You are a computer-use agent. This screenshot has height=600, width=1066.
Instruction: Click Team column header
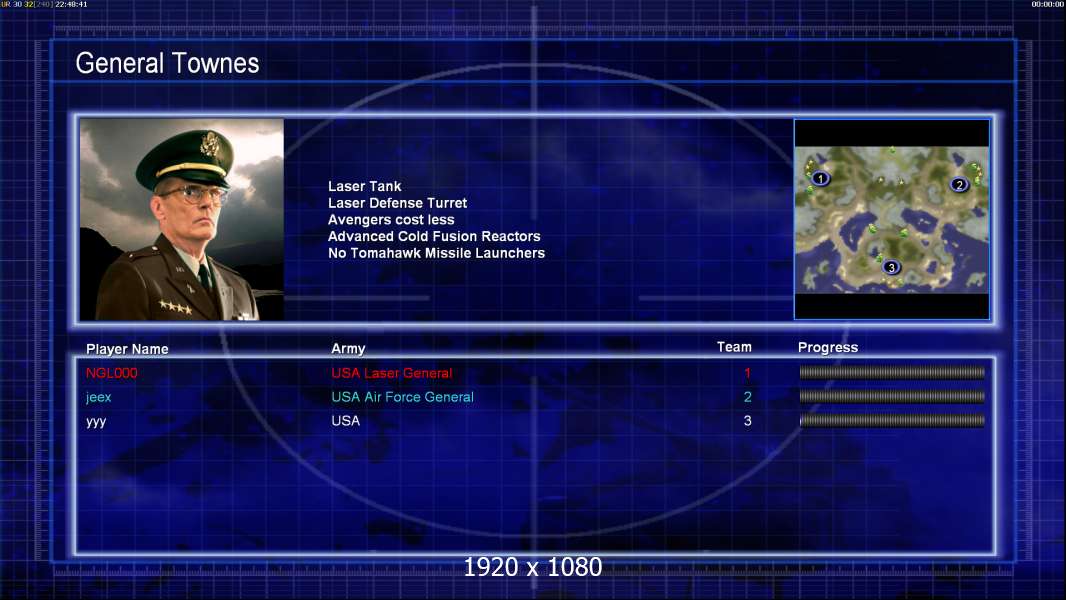tap(734, 347)
